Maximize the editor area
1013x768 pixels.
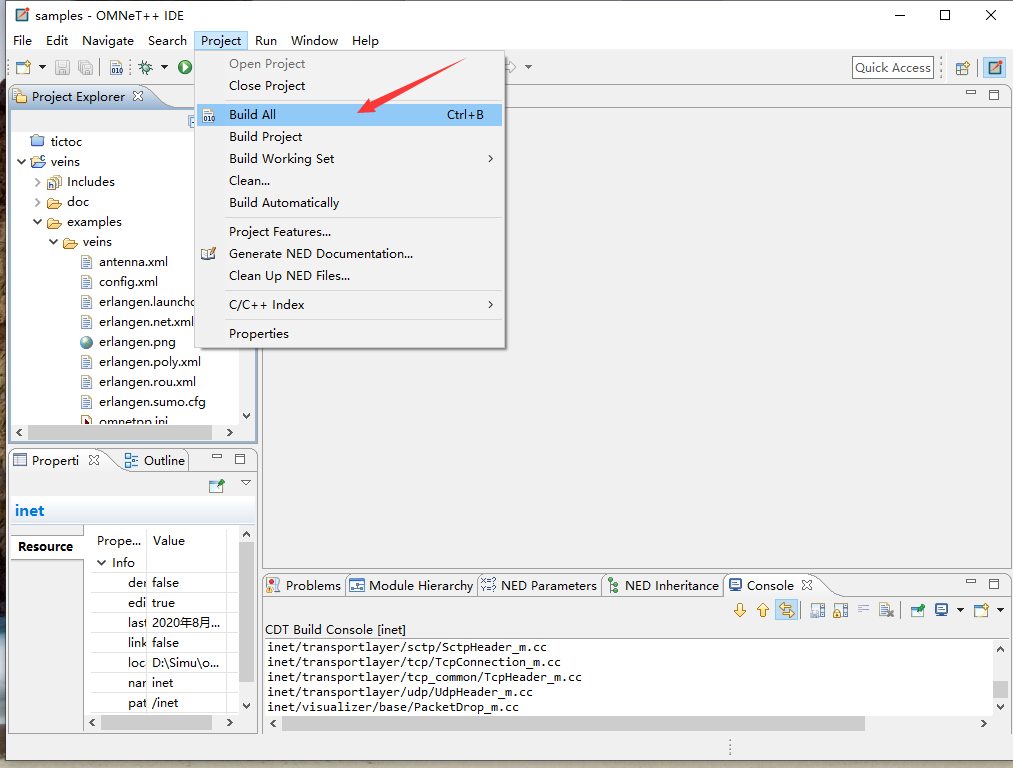994,95
